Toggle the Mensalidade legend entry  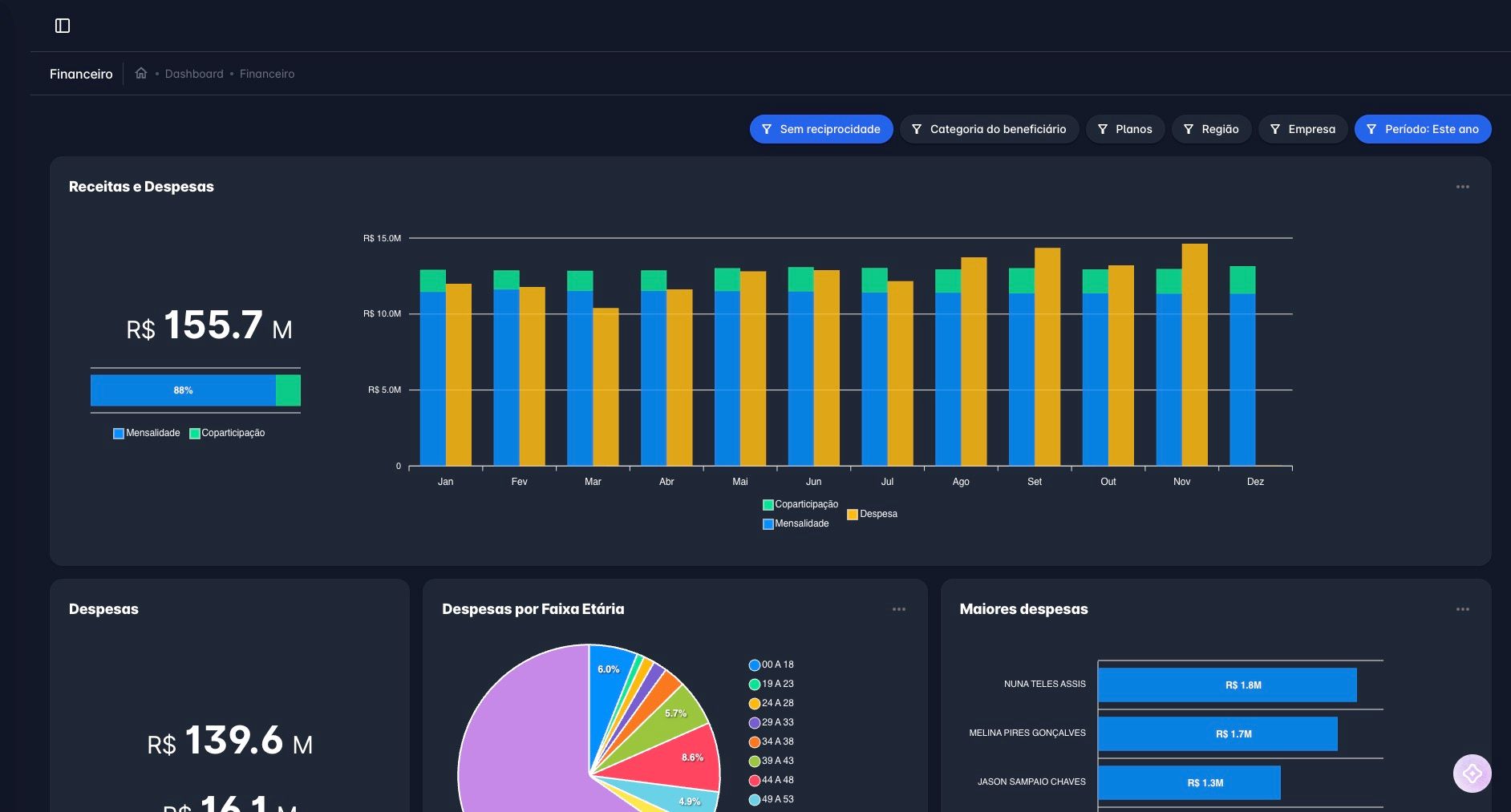pyautogui.click(x=796, y=523)
